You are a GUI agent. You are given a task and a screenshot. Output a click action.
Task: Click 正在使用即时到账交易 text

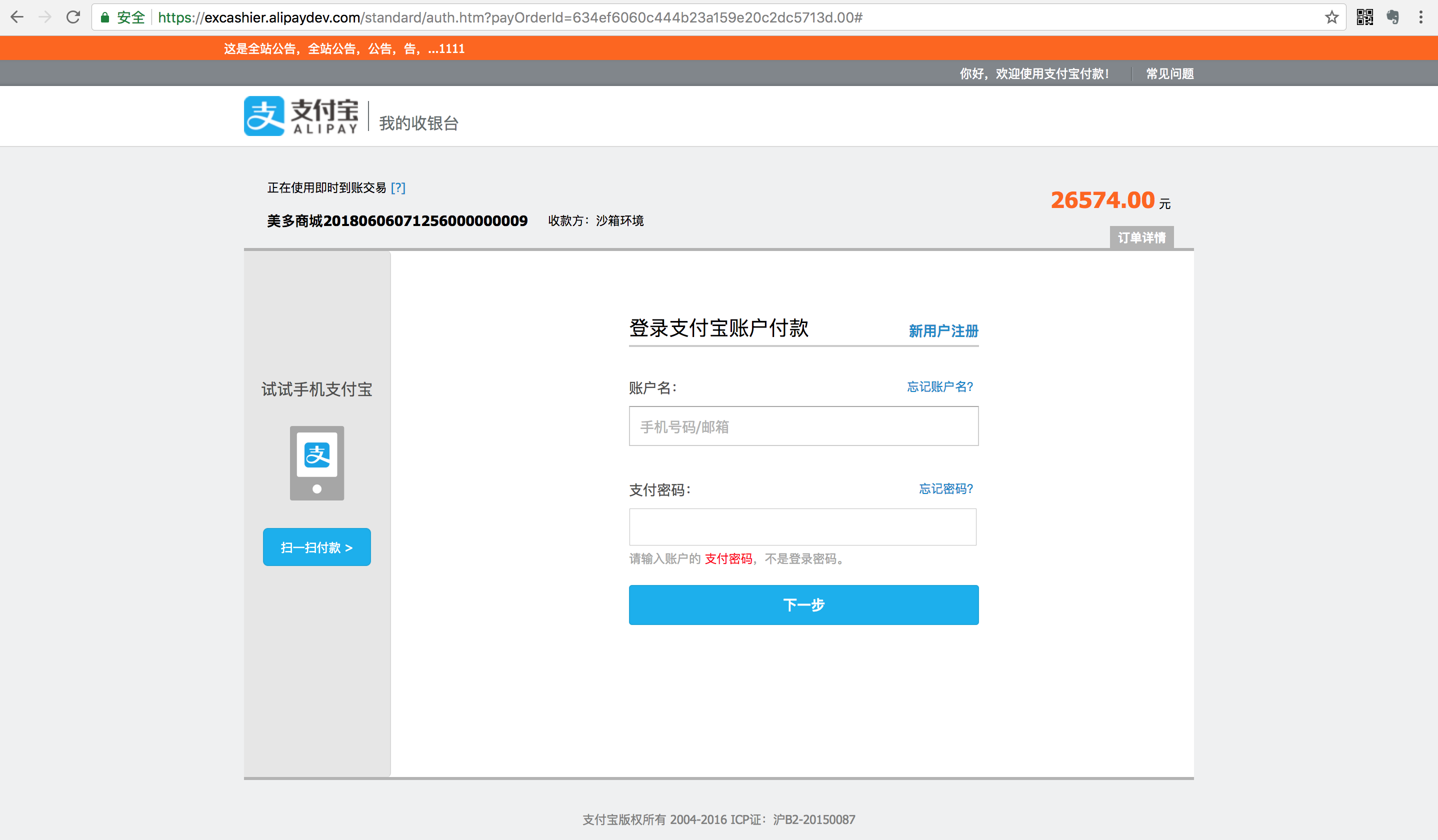point(326,187)
